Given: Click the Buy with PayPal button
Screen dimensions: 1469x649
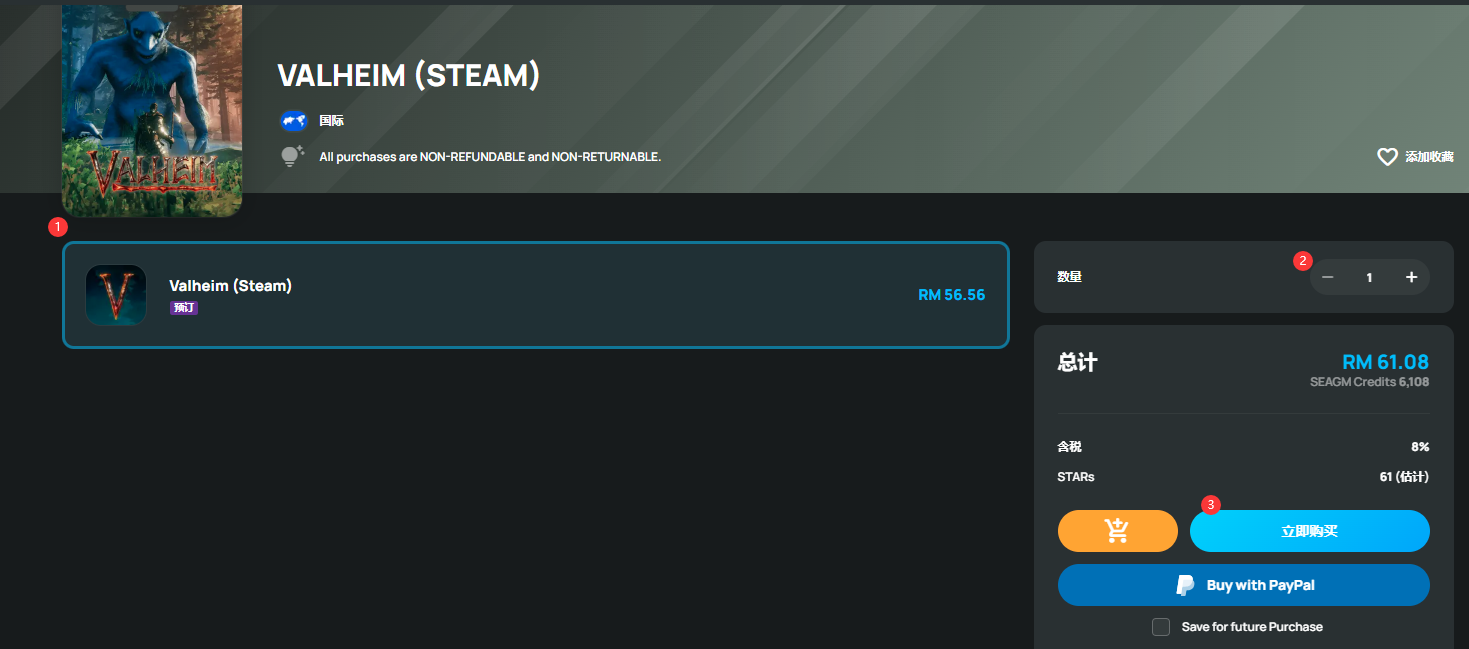Looking at the screenshot, I should 1244,585.
